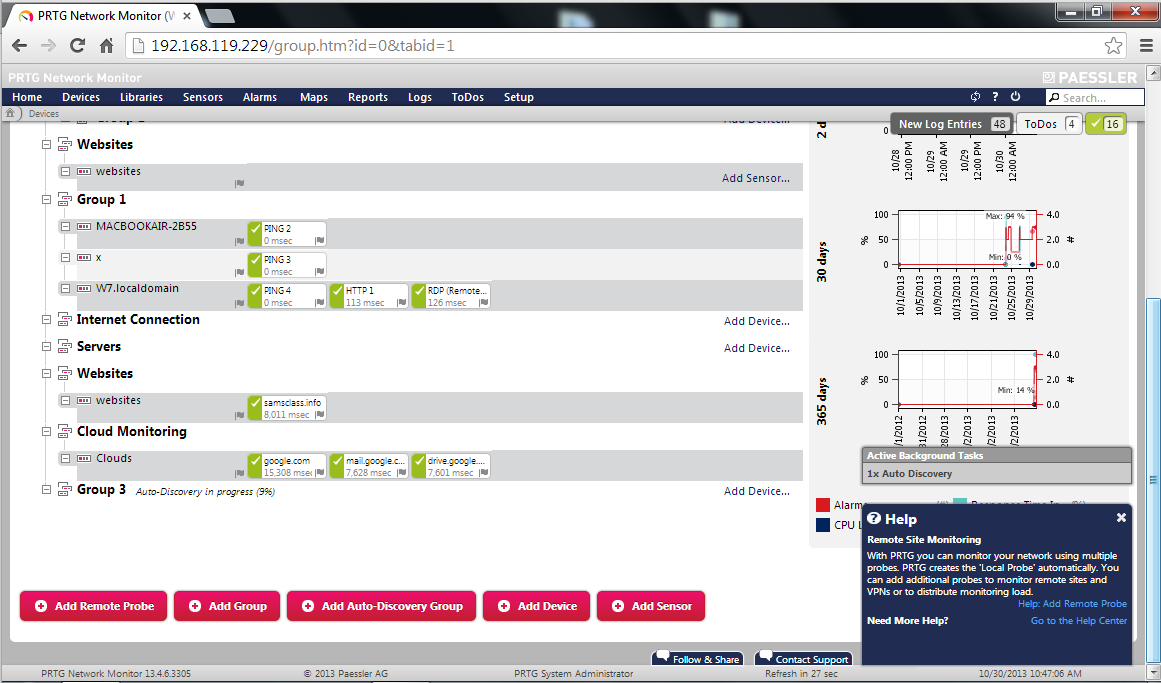The width and height of the screenshot is (1161, 683).
Task: Click the flag icon below the x device
Action: tap(239, 272)
